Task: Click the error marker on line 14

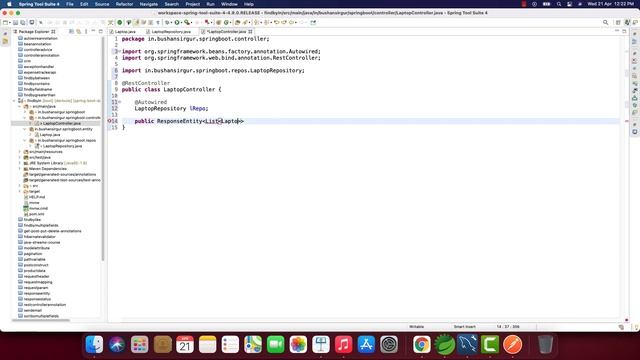Action: tap(110, 121)
